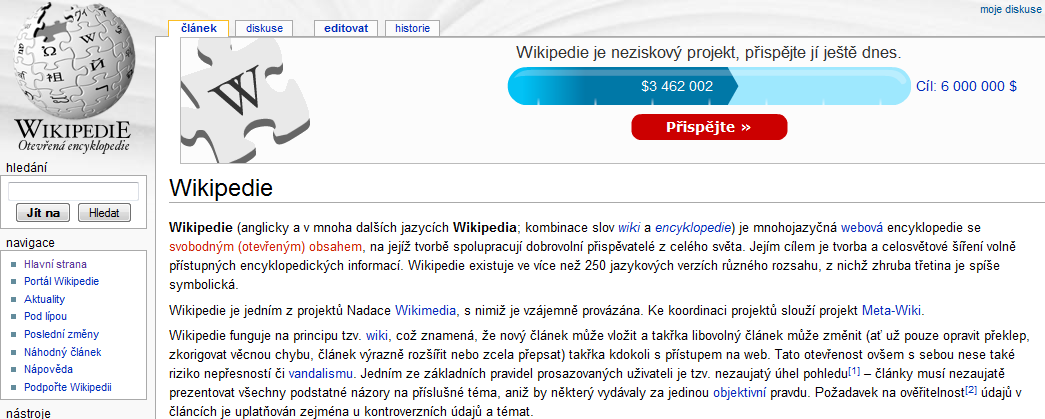The image size is (1045, 419).
Task: Click the fundraising progress bar showing $3 462 002
Action: click(x=709, y=86)
